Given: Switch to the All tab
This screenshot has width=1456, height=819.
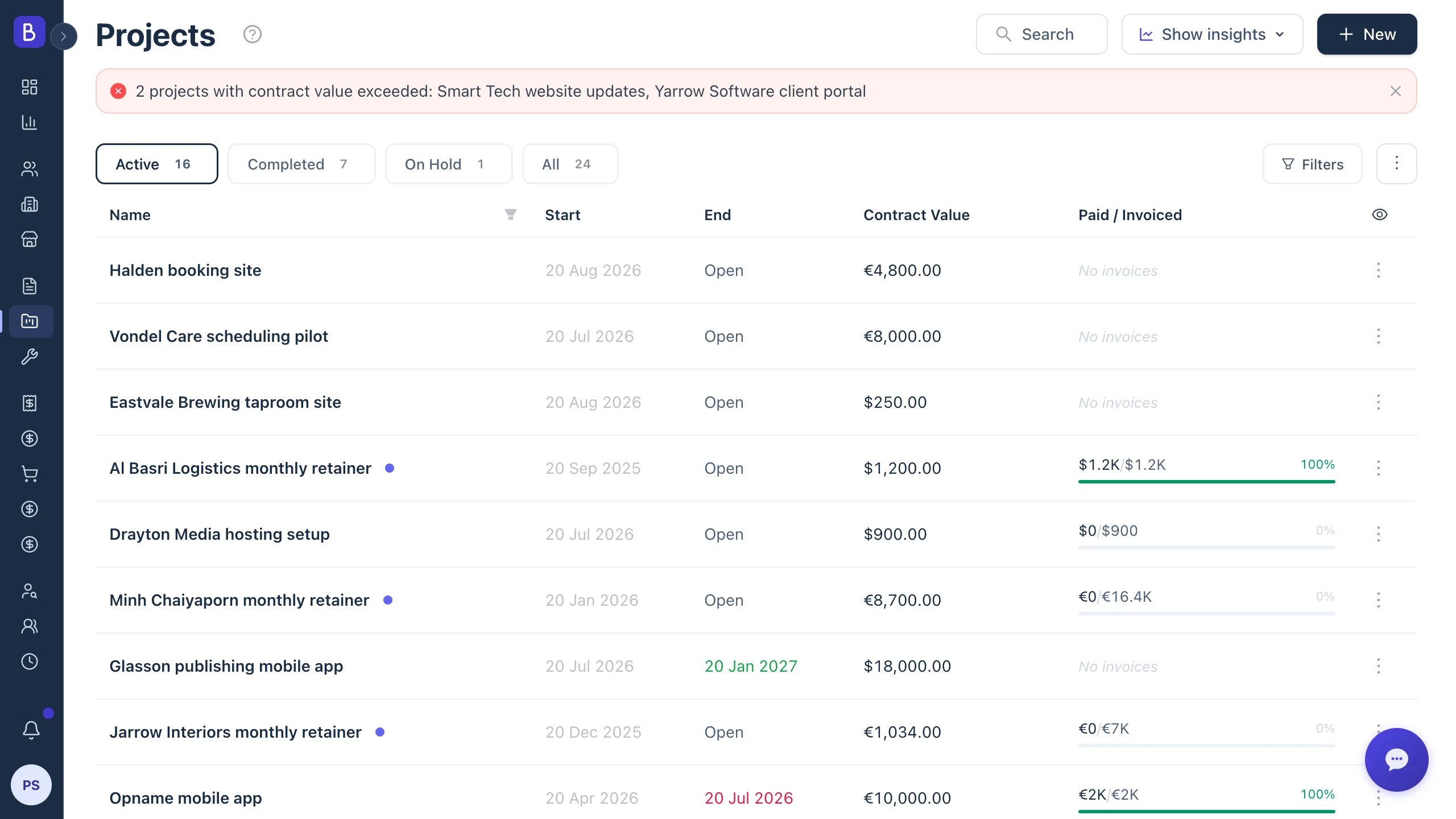Looking at the screenshot, I should [x=570, y=164].
